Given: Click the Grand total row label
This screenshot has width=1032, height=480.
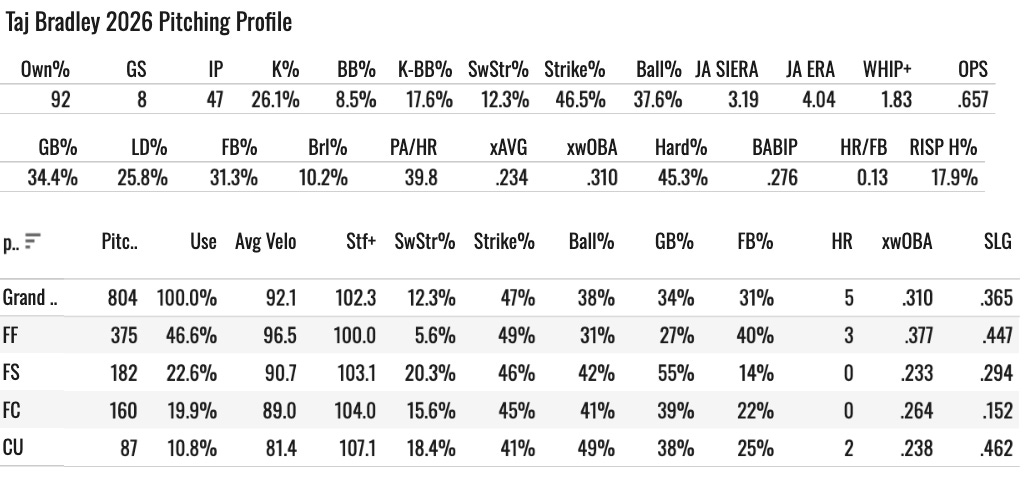Looking at the screenshot, I should click(x=30, y=298).
